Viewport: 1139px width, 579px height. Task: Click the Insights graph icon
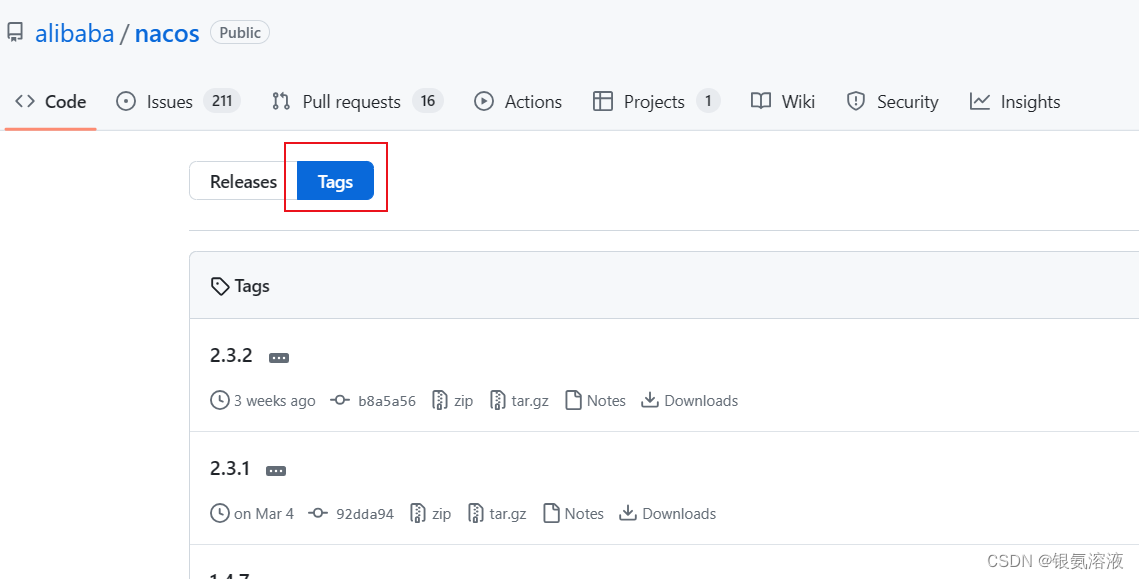point(980,101)
